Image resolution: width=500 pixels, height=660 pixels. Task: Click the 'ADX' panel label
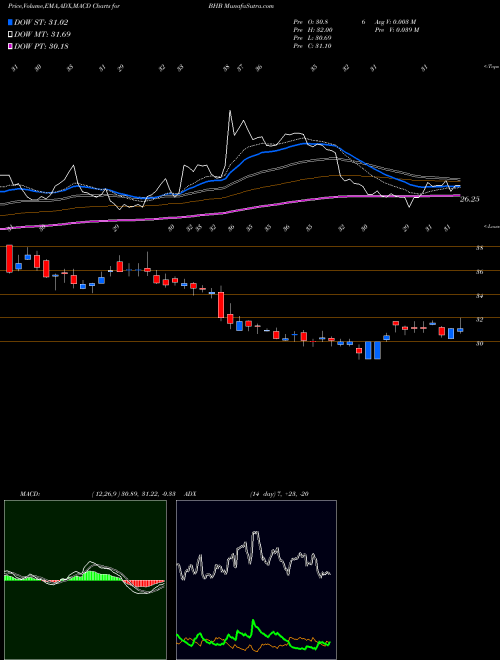[x=190, y=494]
